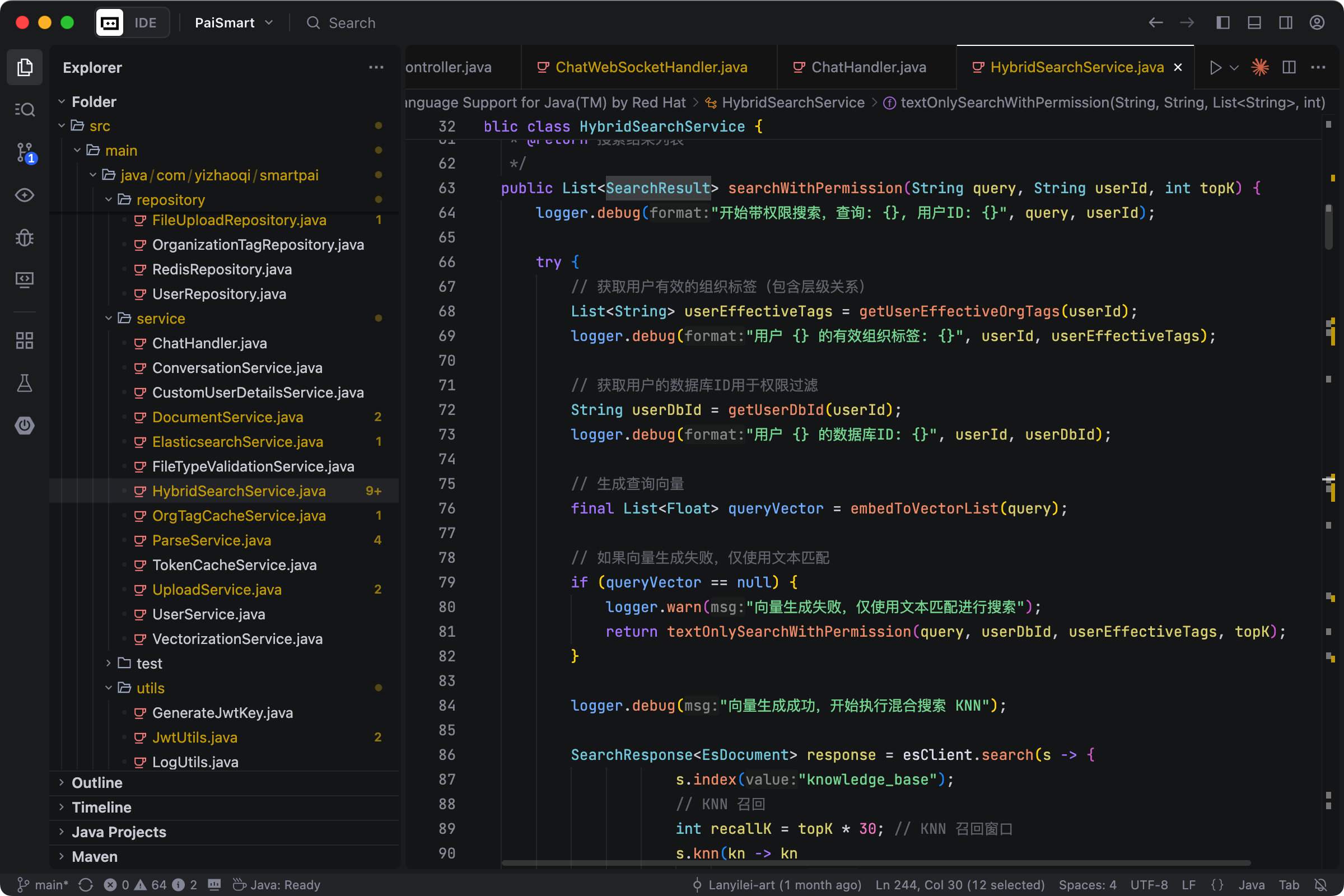
Task: Toggle the primary sidebar layout button
Action: [x=1223, y=23]
